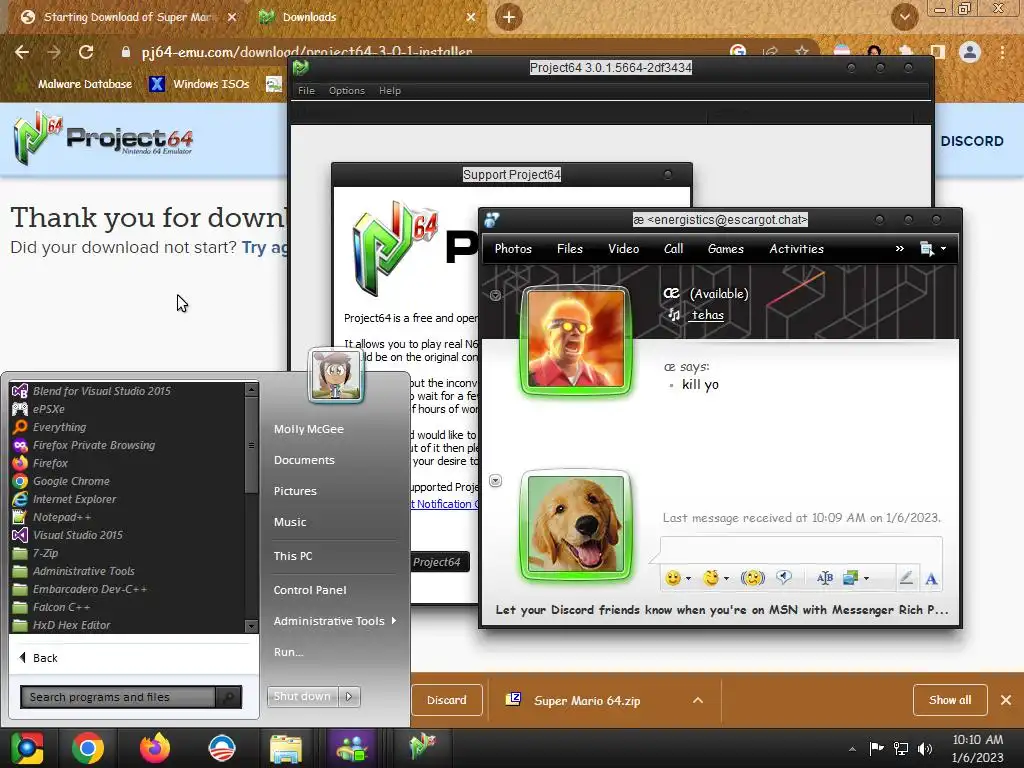Click the Start button on the taskbar
The width and height of the screenshot is (1024, 768).
(x=26, y=748)
